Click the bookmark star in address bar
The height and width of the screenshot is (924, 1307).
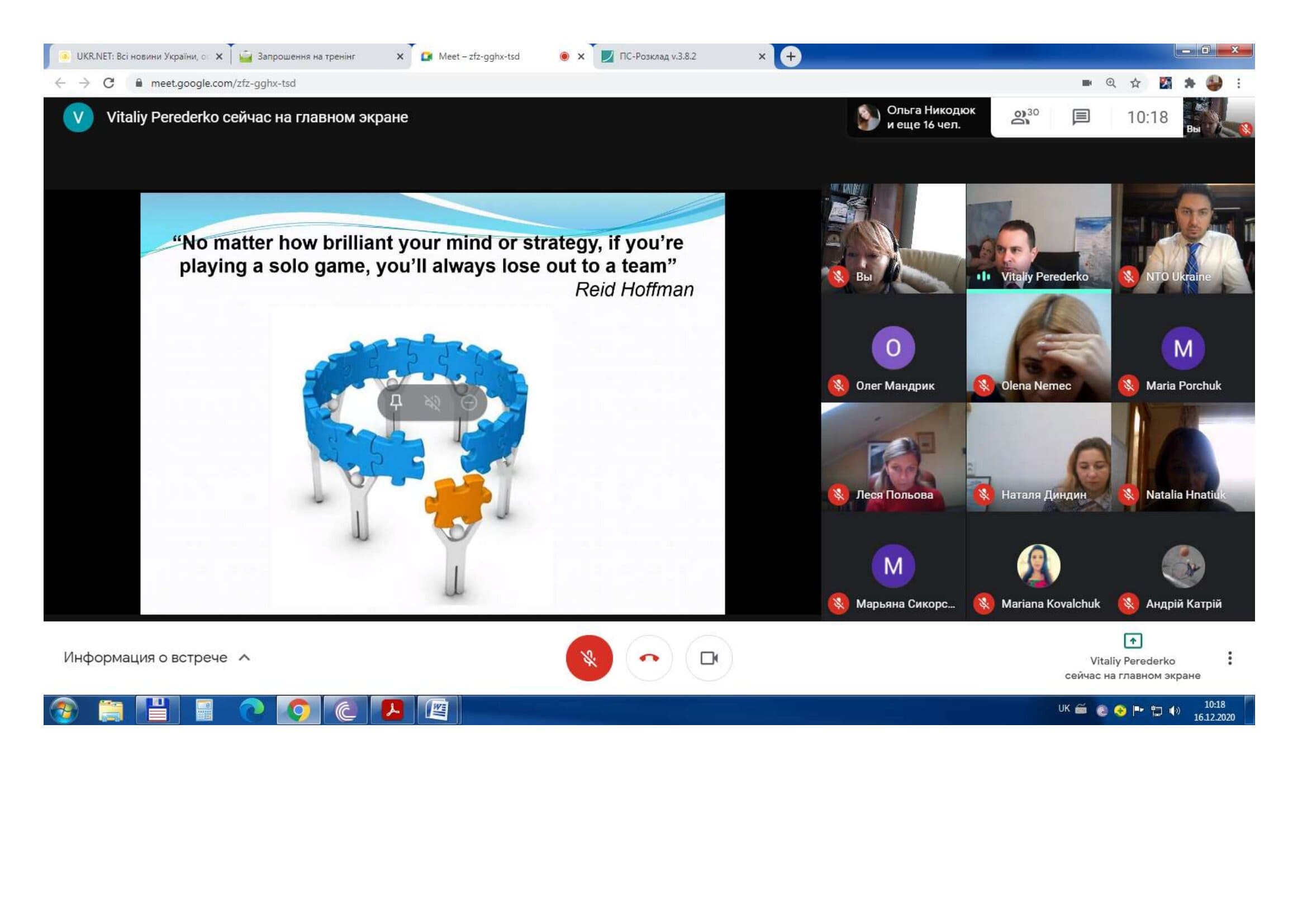click(1135, 83)
